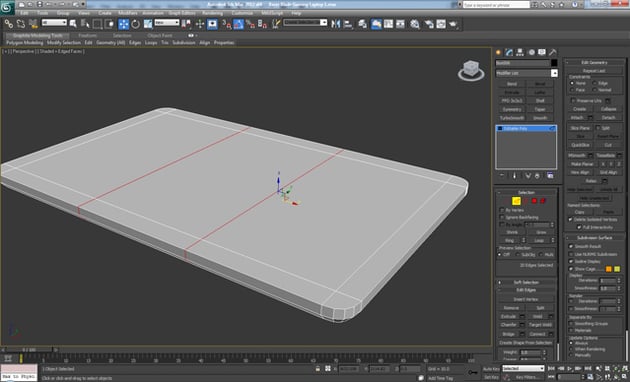The width and height of the screenshot is (630, 382).
Task: Collapse the Edit Edges rollout
Action: [526, 290]
